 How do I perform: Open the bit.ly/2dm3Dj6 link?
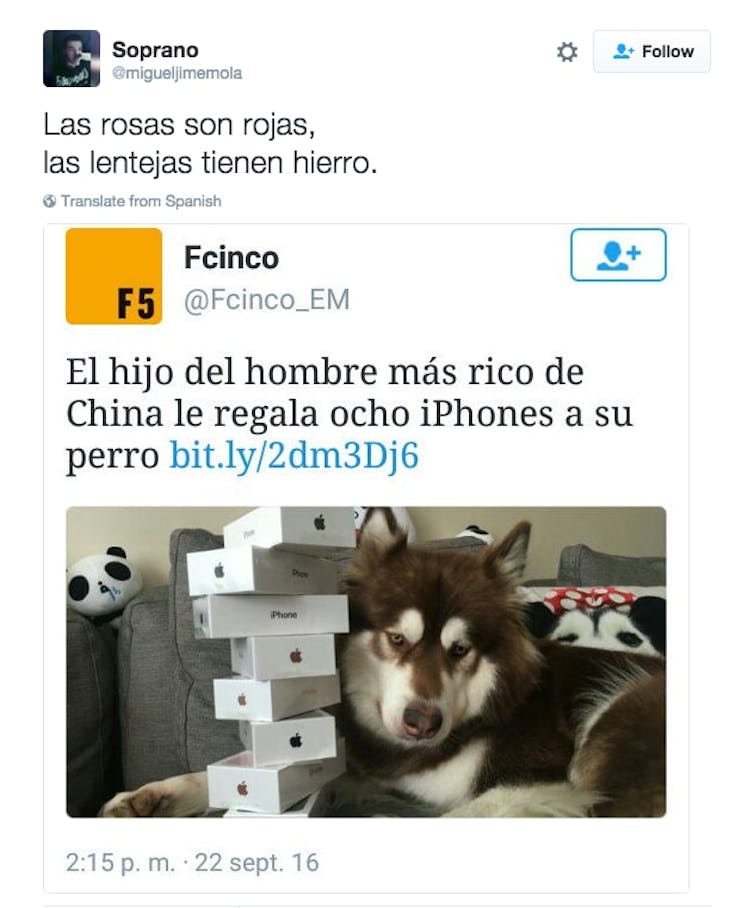pos(294,456)
